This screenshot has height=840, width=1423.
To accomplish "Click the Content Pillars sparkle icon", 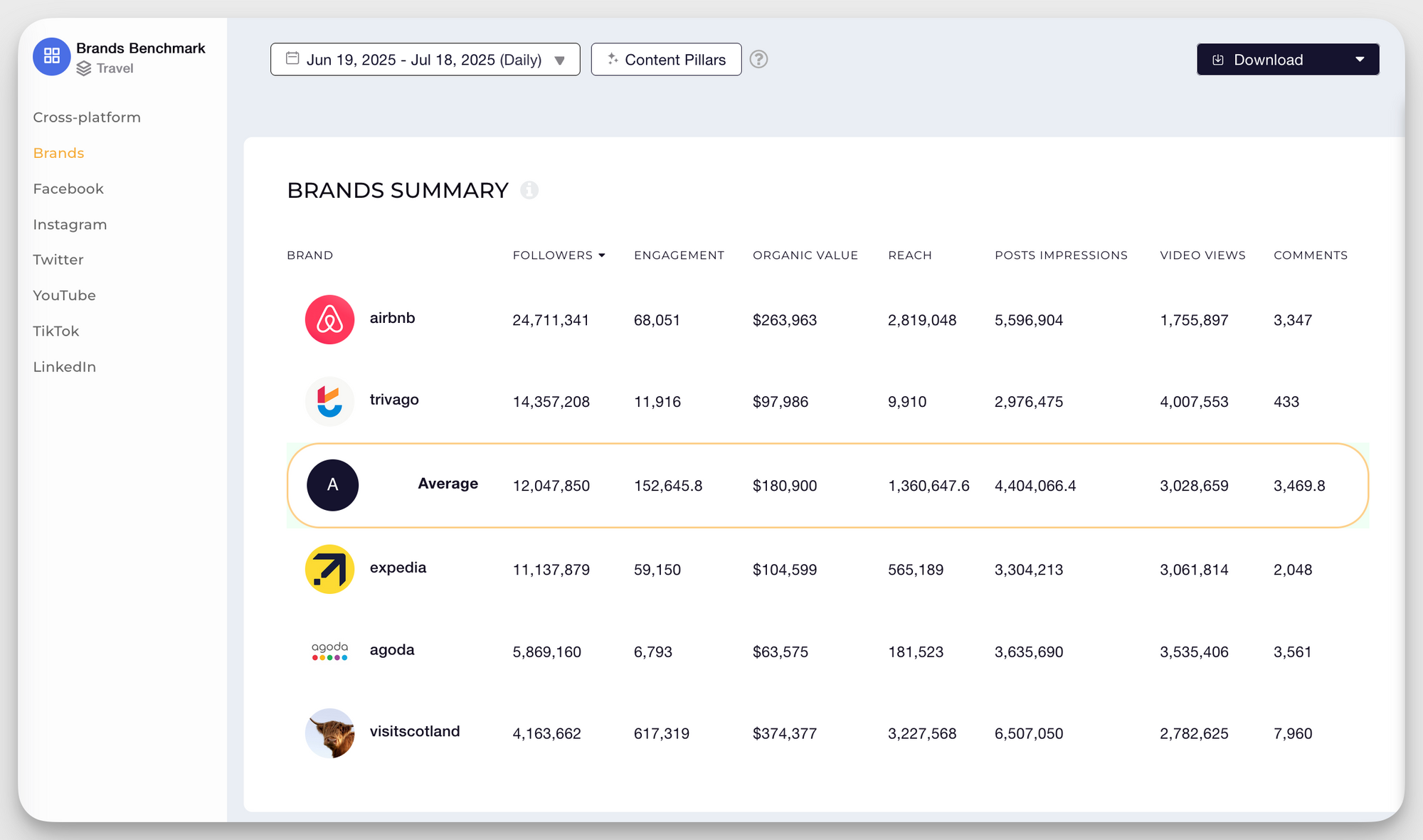I will click(x=613, y=59).
